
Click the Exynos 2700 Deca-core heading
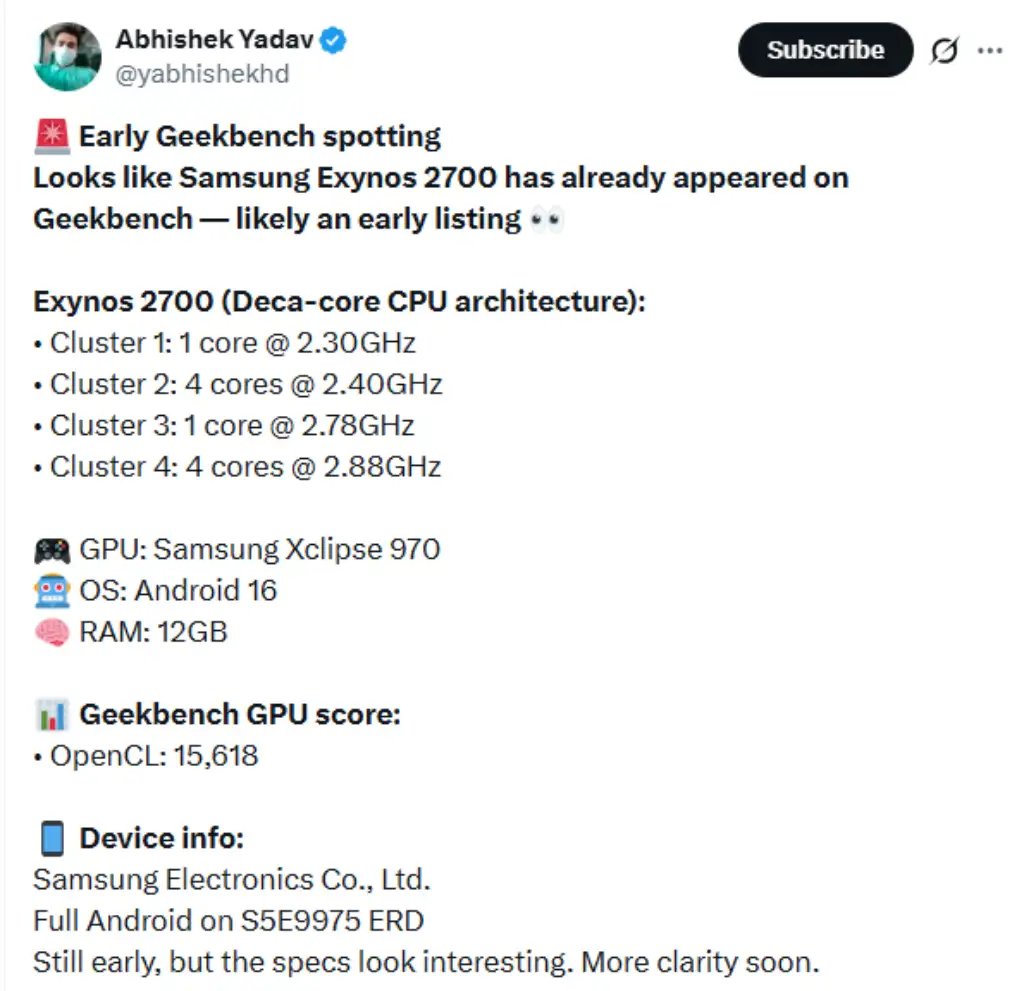coord(339,301)
